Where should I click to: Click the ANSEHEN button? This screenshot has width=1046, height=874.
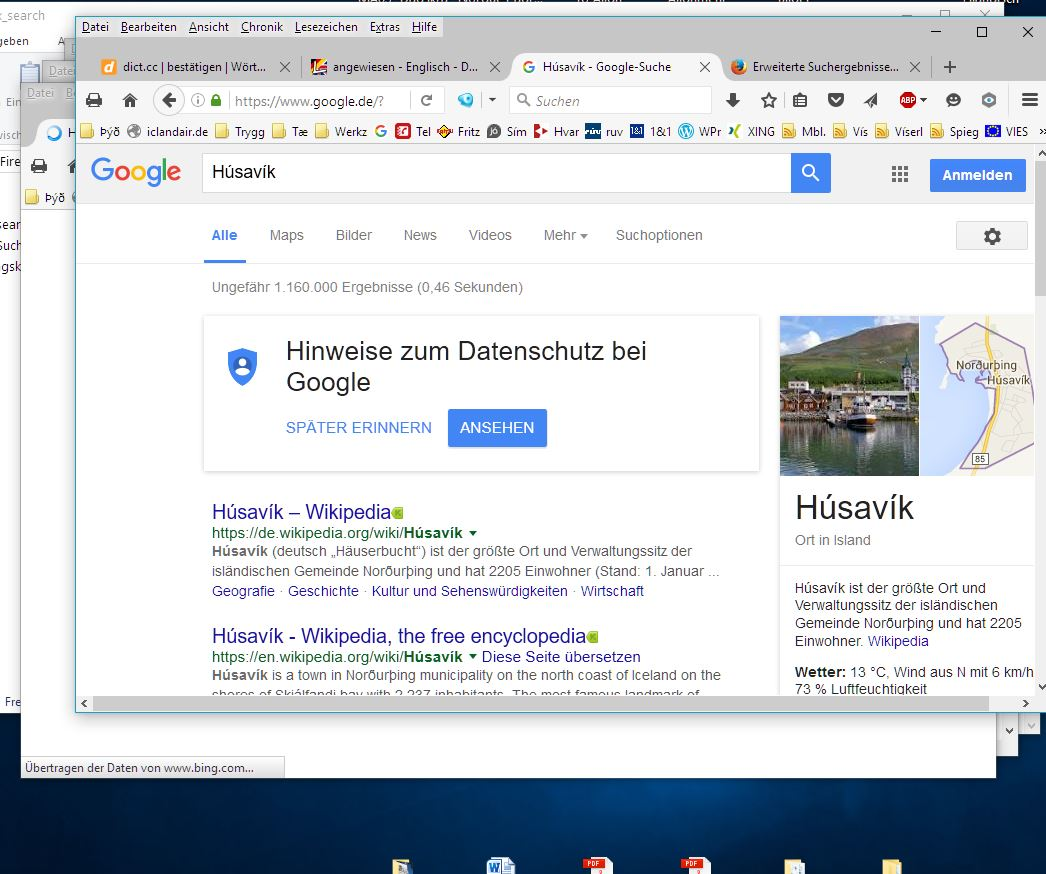[497, 427]
